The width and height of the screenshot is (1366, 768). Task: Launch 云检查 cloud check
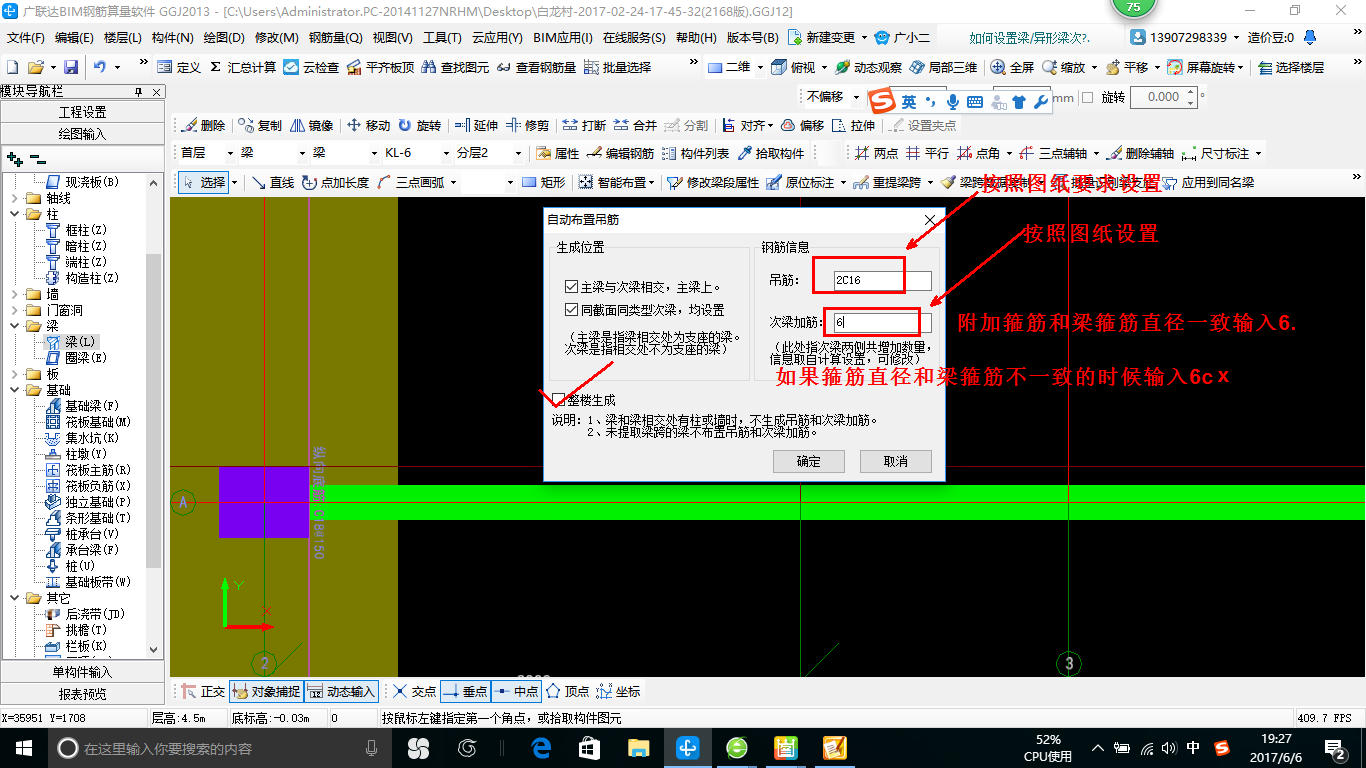[x=311, y=67]
